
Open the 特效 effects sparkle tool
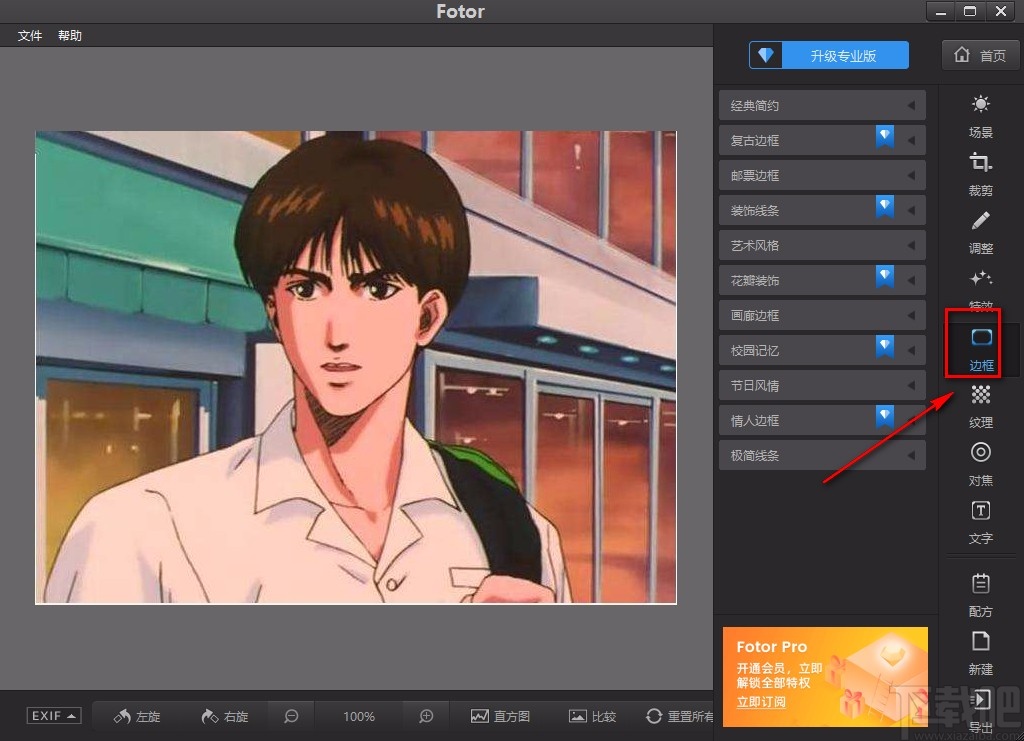tap(980, 291)
